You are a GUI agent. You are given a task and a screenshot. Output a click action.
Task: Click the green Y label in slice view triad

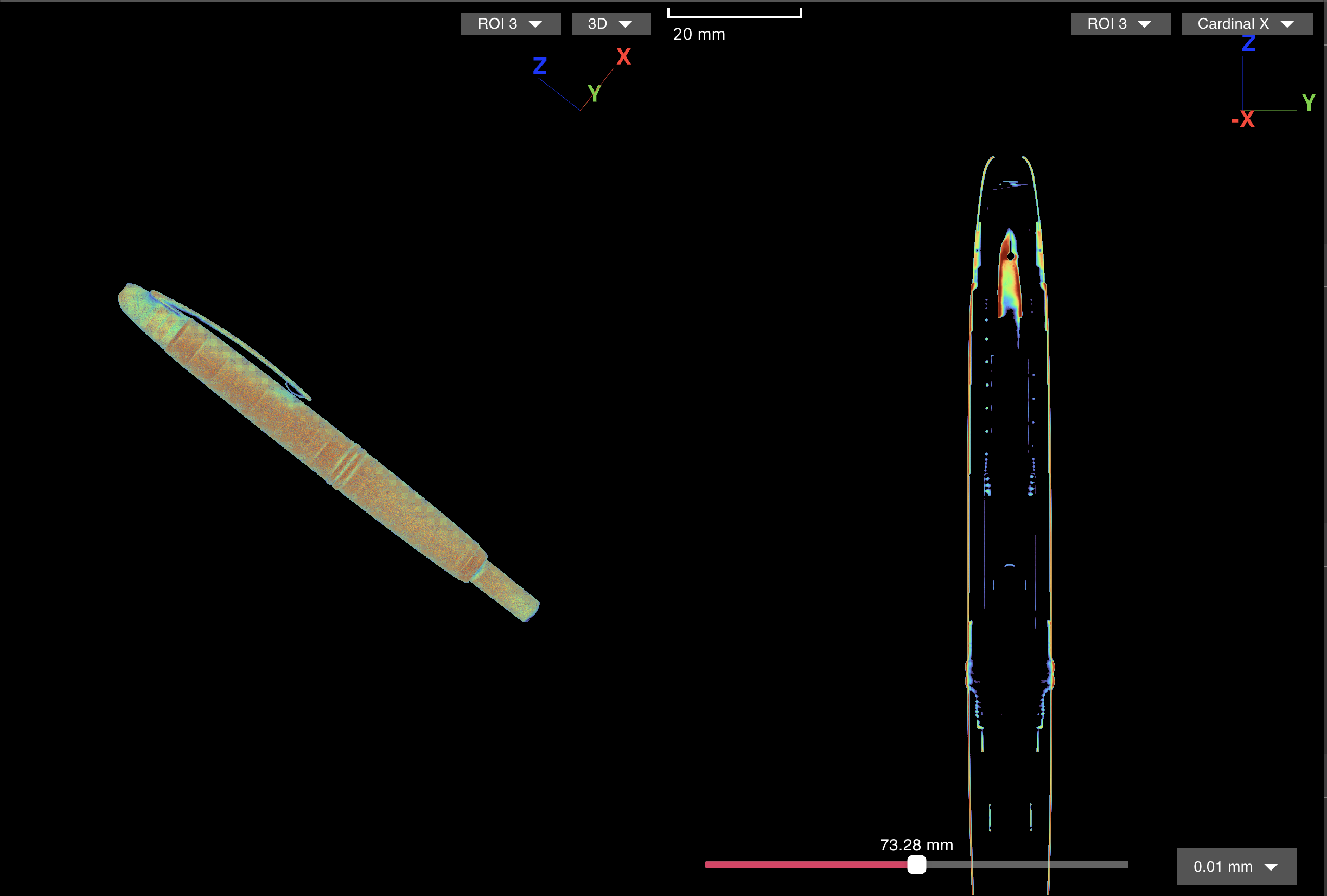(1308, 103)
